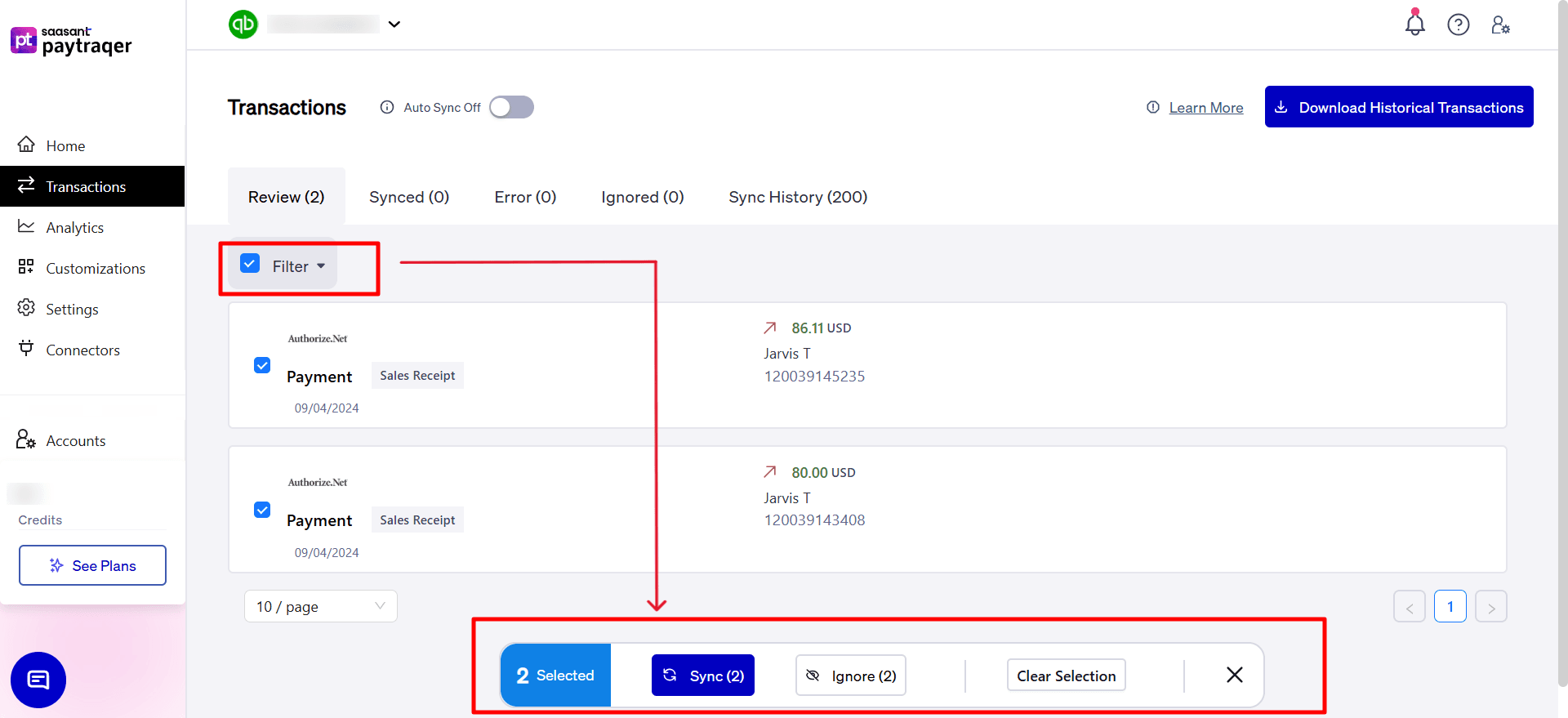
Task: Click the 86.11 USD amount
Action: pos(821,328)
